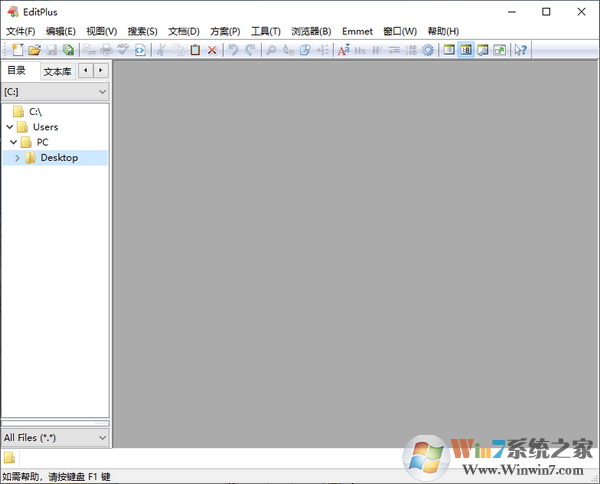
Task: Create a new document from the toolbar
Action: point(18,50)
